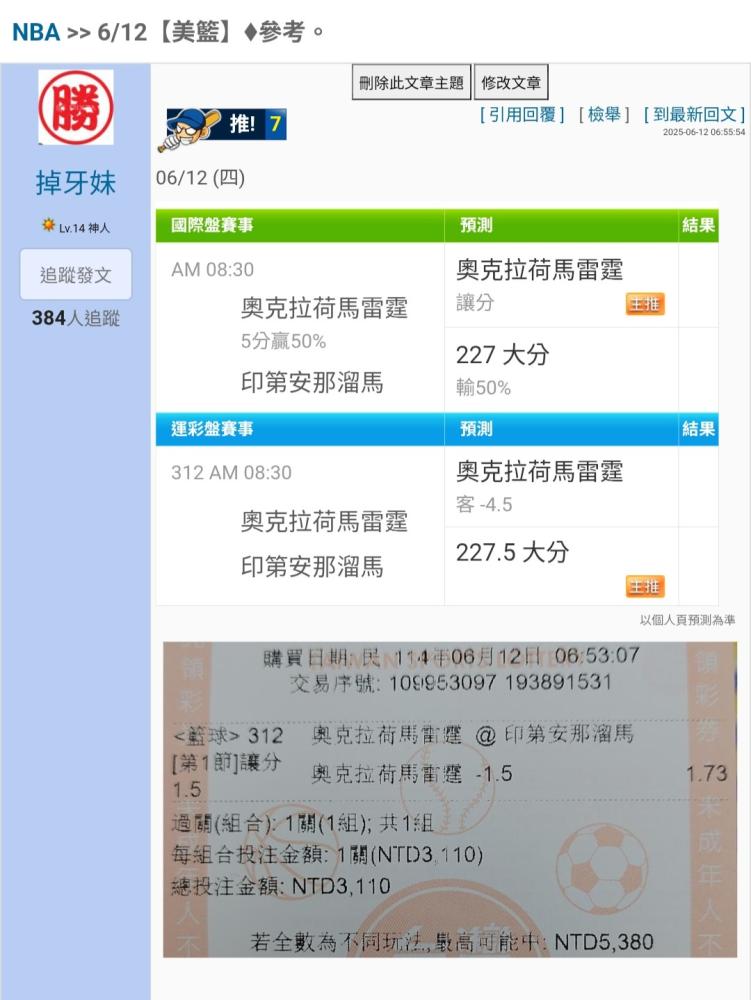The width and height of the screenshot is (751, 1000).
Task: Click the 227 大分 prediction cell
Action: coord(561,369)
